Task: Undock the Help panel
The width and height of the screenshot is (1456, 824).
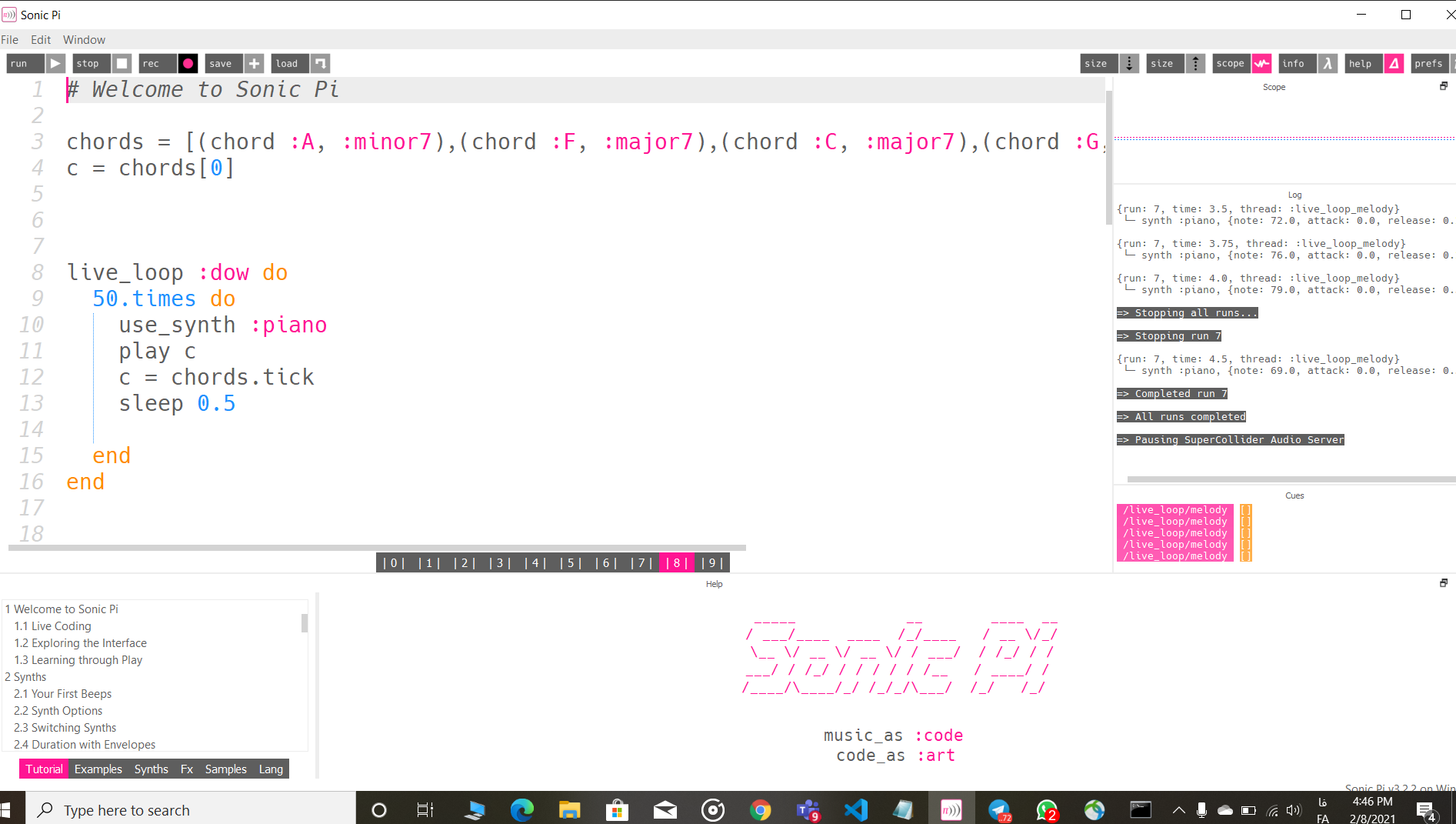Action: tap(1444, 583)
